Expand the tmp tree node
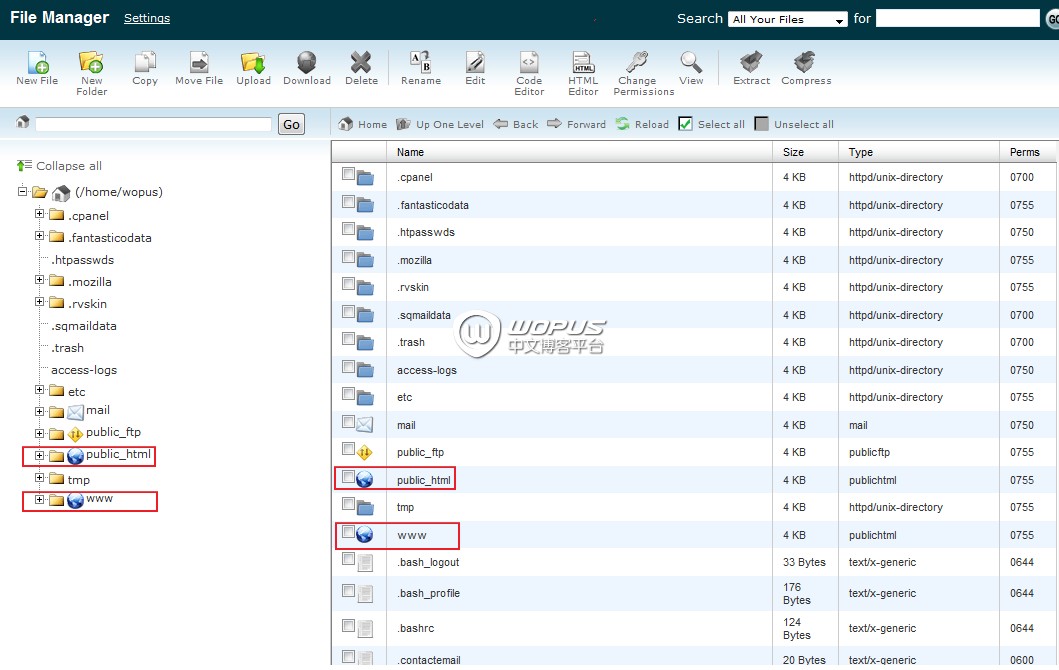The height and width of the screenshot is (670, 1059). 39,478
